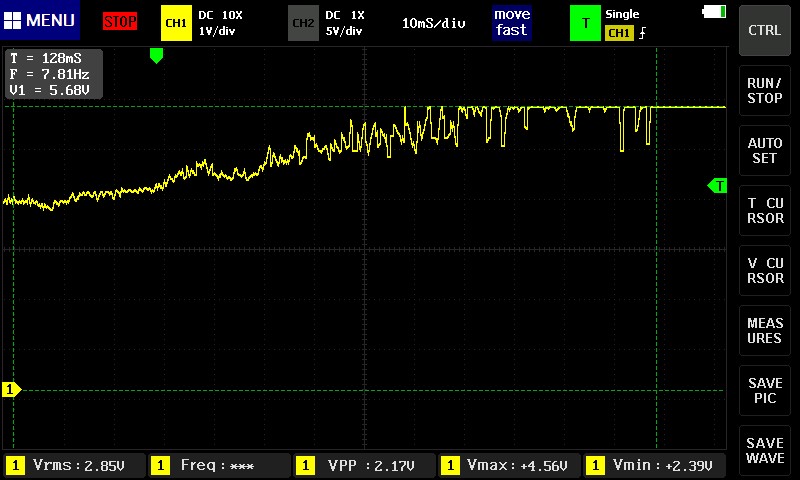The image size is (800, 480).
Task: Click channel badge beside Vrms
Action: pos(15,465)
